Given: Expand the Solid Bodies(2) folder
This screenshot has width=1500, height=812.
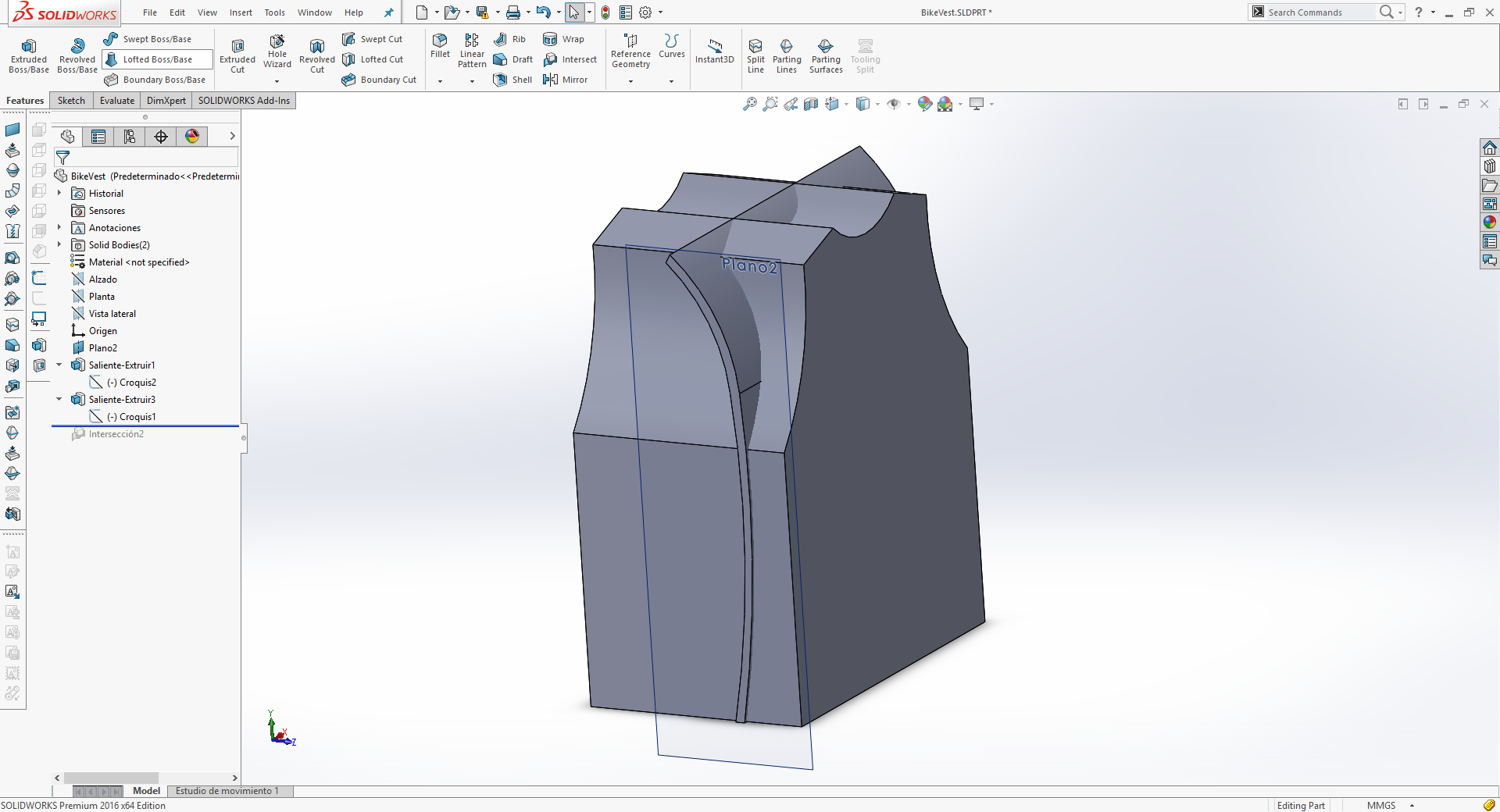Looking at the screenshot, I should pyautogui.click(x=59, y=244).
